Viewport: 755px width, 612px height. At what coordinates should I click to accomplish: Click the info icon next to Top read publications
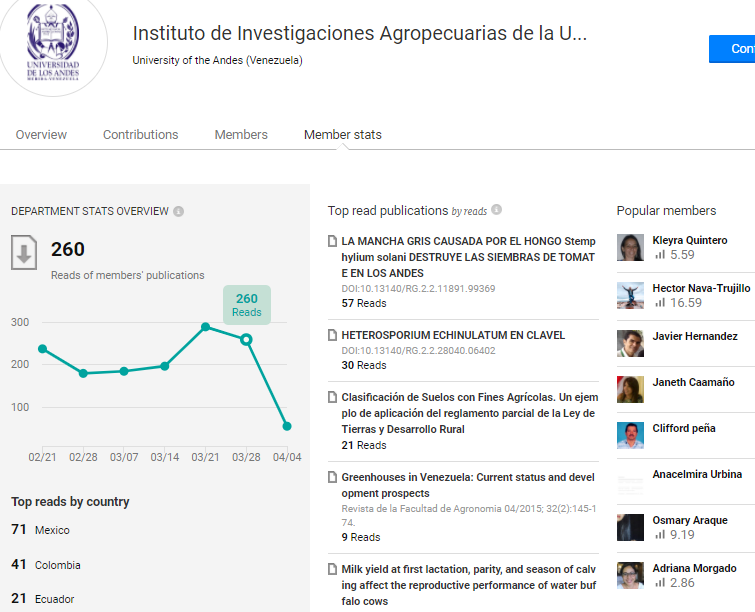click(x=496, y=209)
